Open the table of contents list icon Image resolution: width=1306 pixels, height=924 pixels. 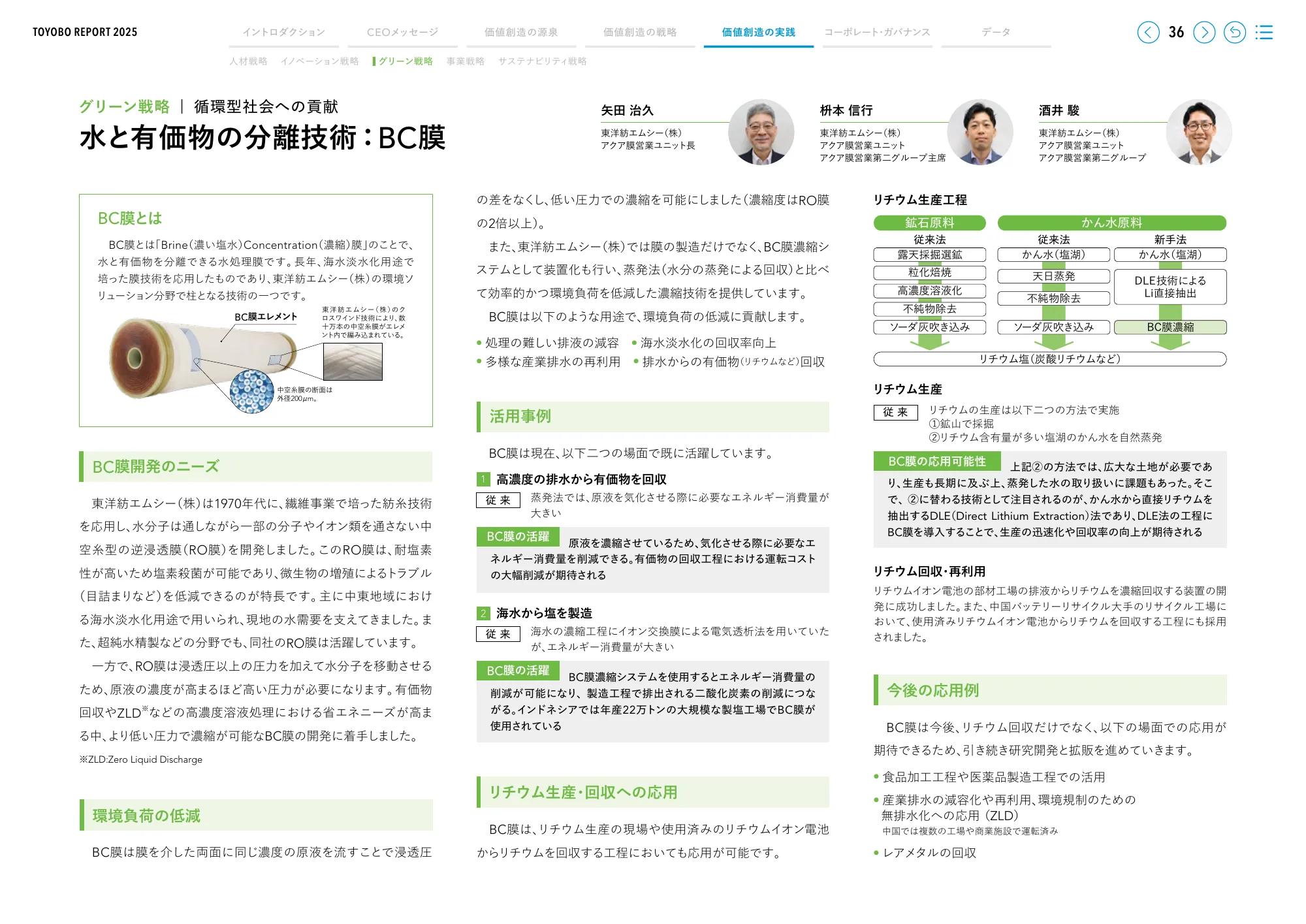tap(1265, 31)
